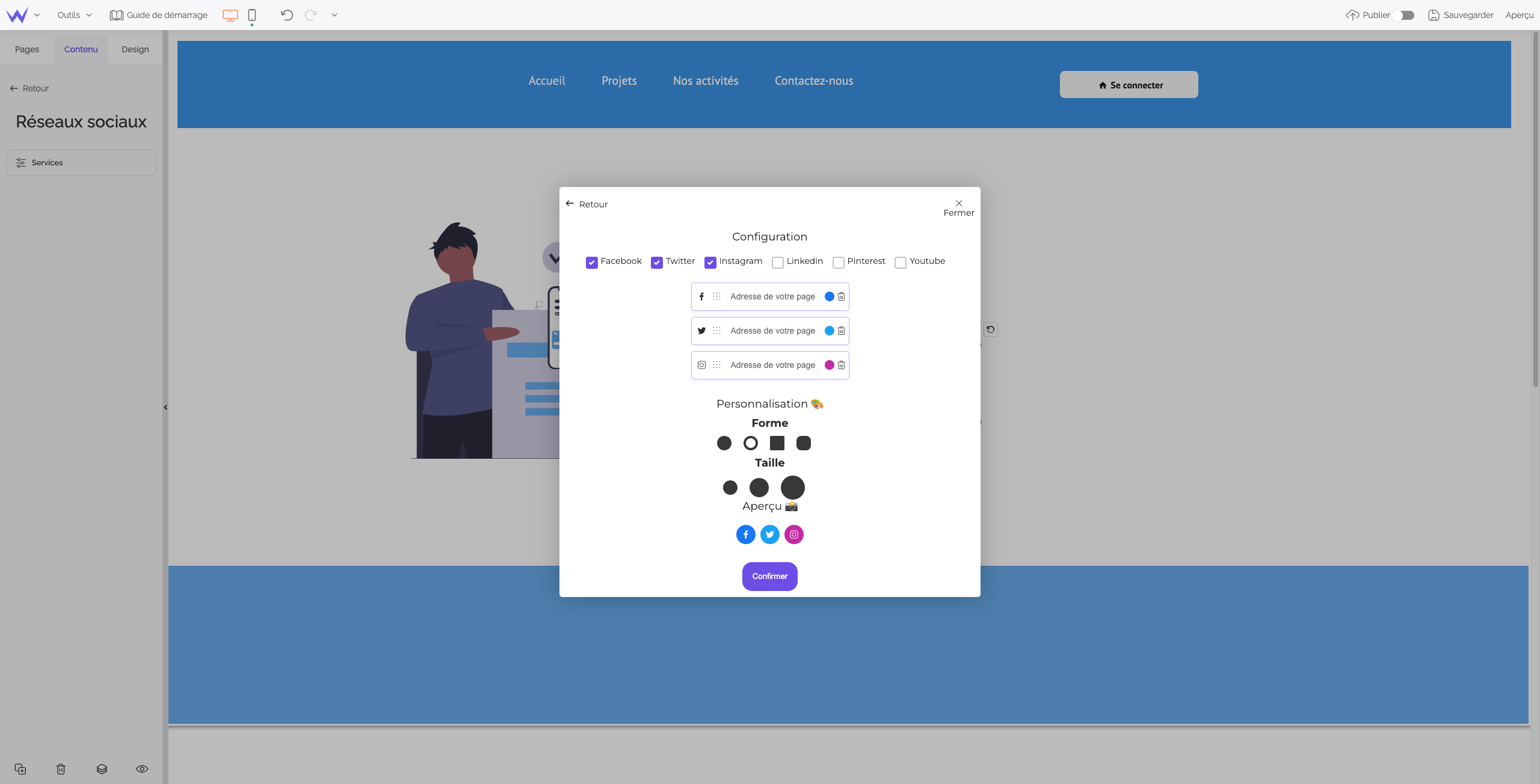Open Instagram pink color swatch
The image size is (1540, 784).
[x=830, y=365]
